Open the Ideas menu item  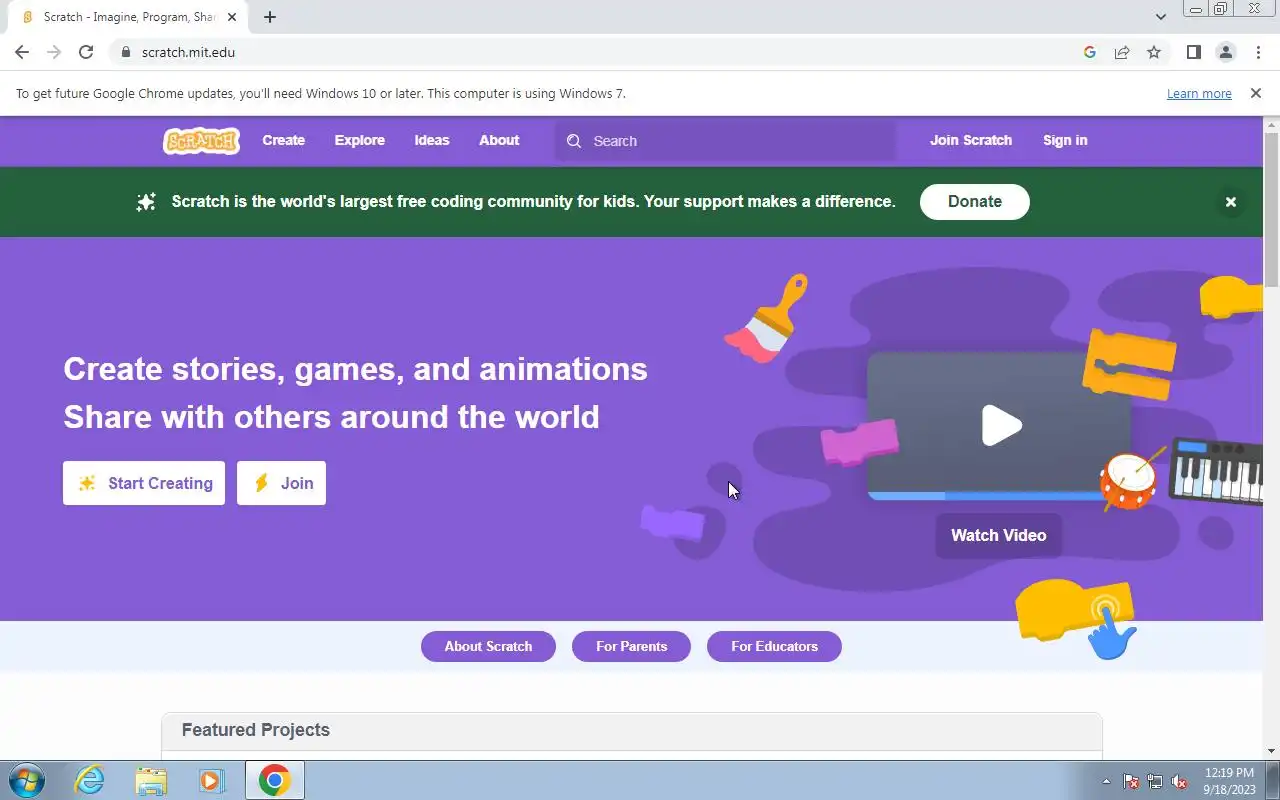tap(432, 141)
